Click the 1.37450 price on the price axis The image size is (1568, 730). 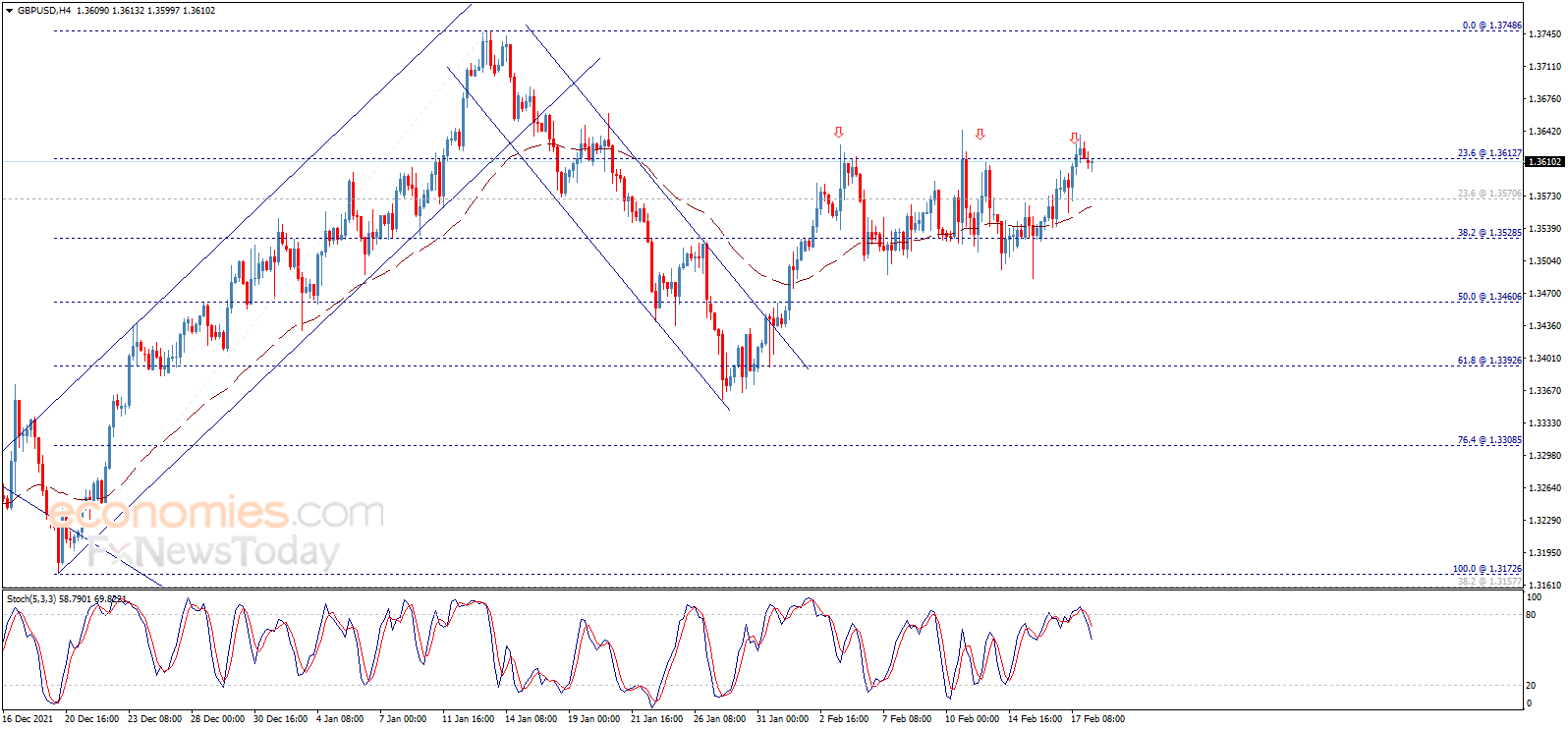[1543, 34]
